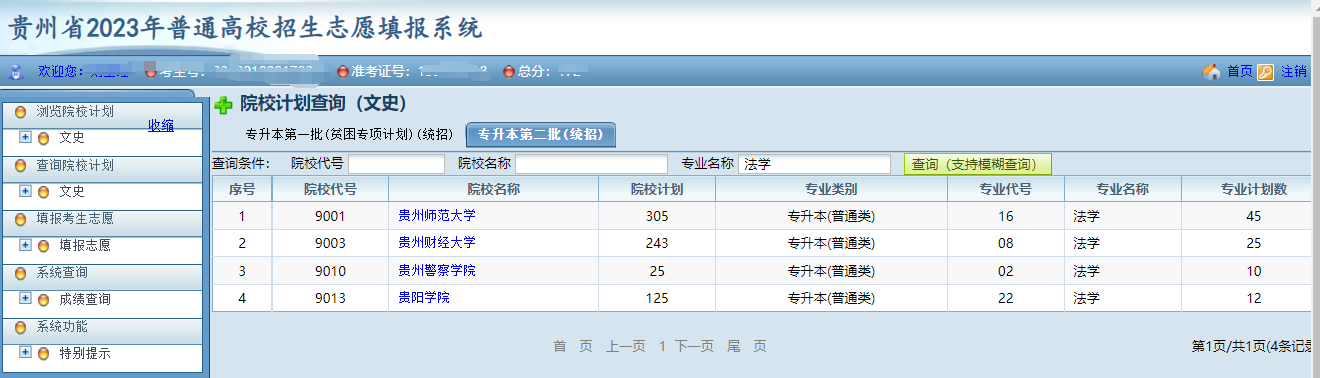The height and width of the screenshot is (378, 1320).
Task: Select 填报志愿 in the sidebar
Action: (x=85, y=245)
